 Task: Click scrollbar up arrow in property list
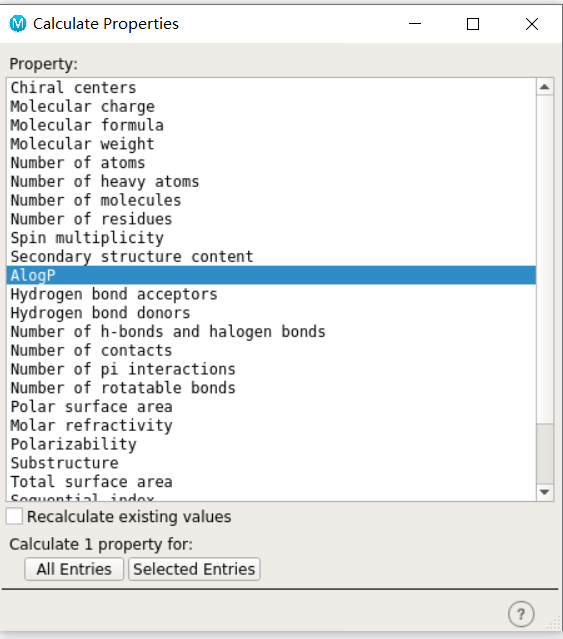pos(545,87)
